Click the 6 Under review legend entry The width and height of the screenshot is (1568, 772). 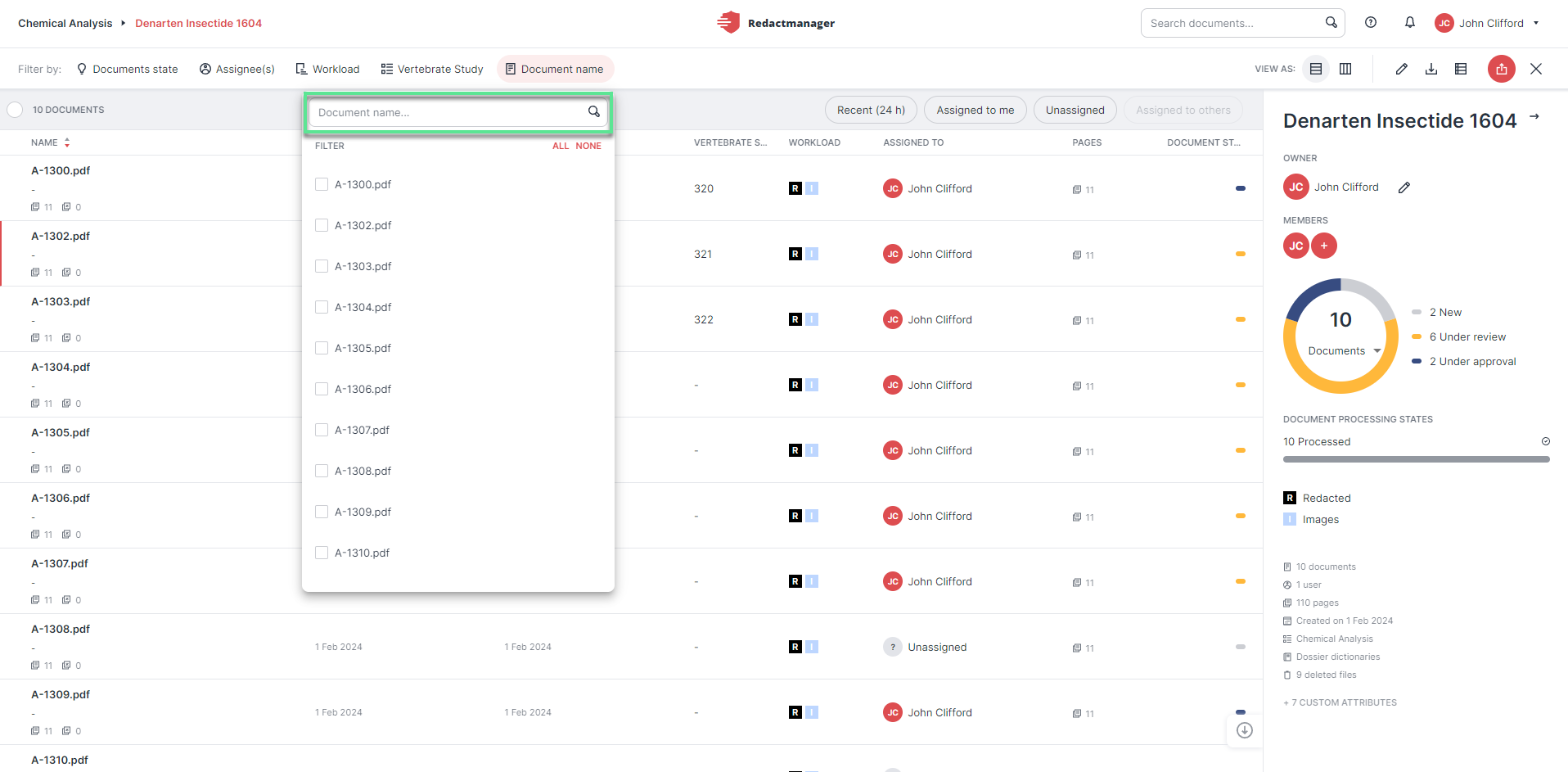(1459, 336)
